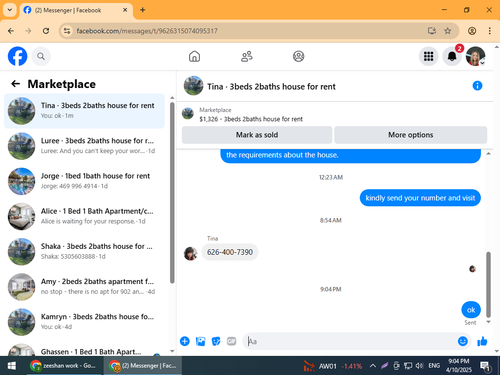The width and height of the screenshot is (500, 375).
Task: Select the Messenger | Facebook tab
Action: click(x=76, y=10)
